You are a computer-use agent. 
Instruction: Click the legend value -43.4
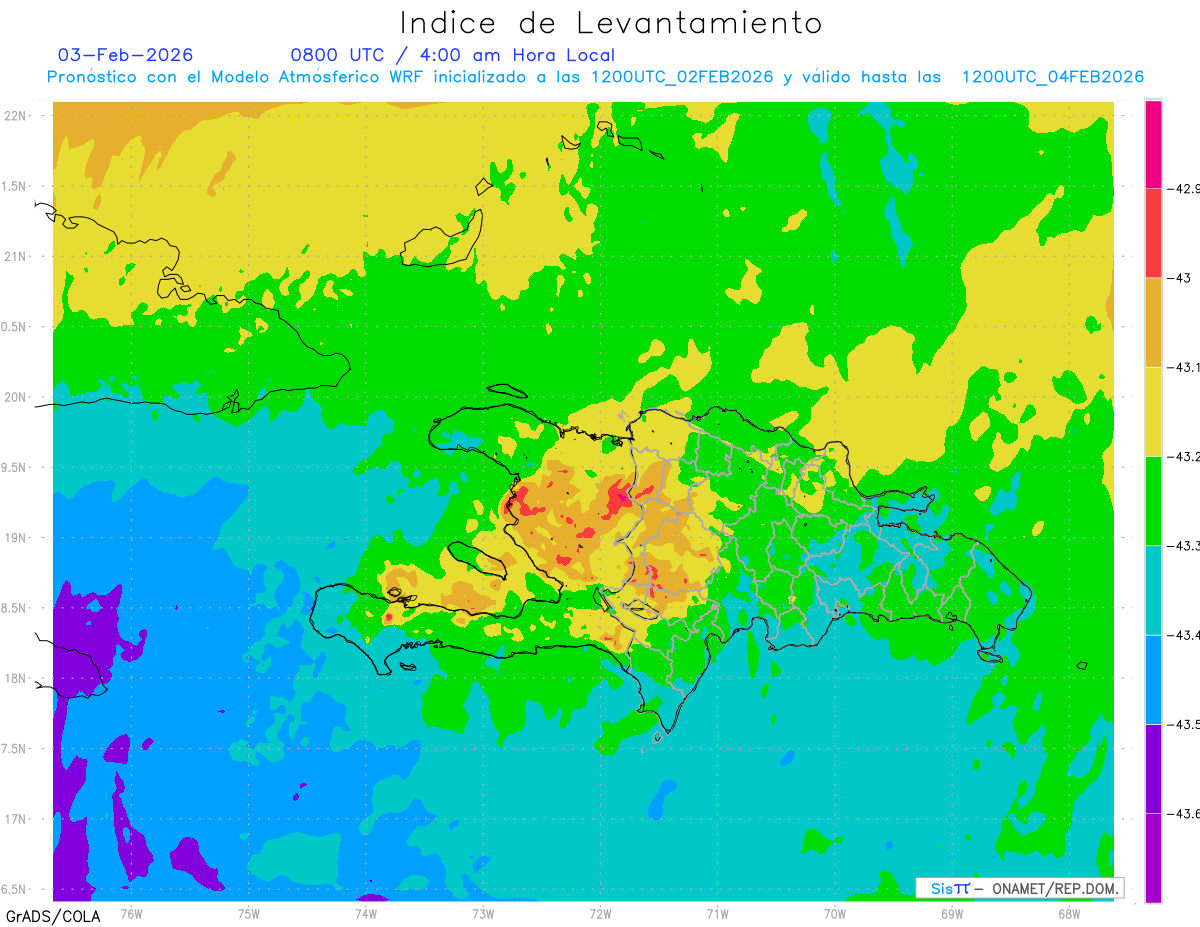pyautogui.click(x=1184, y=635)
